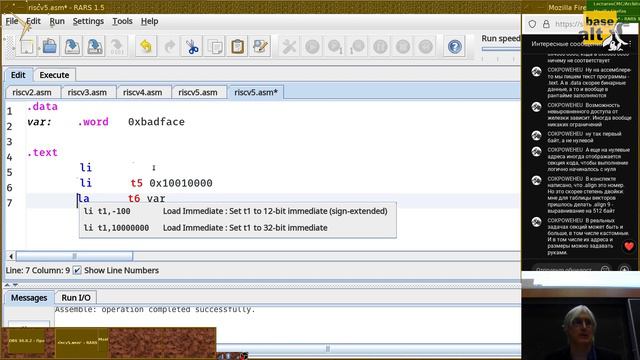Open a file using the Open folder icon
Viewport: 640px width, 360px height.
point(49,47)
